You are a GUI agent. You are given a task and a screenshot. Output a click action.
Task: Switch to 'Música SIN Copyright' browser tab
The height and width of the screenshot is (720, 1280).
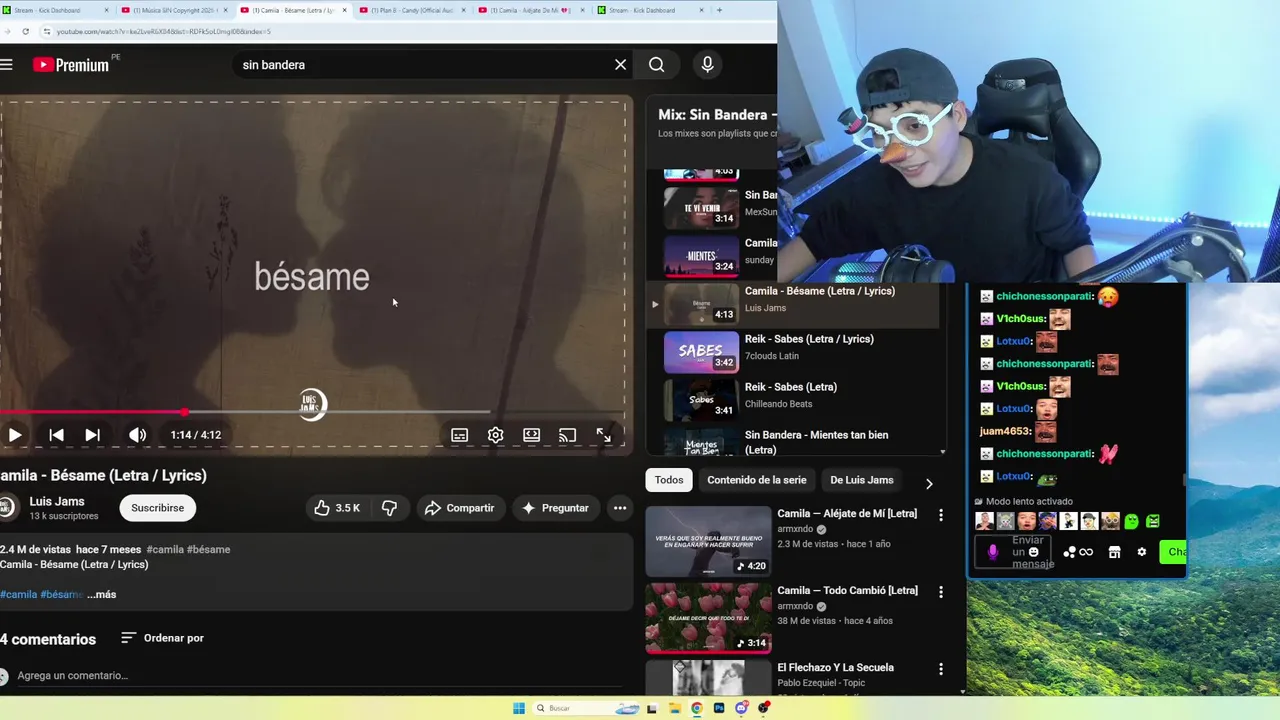coord(173,10)
